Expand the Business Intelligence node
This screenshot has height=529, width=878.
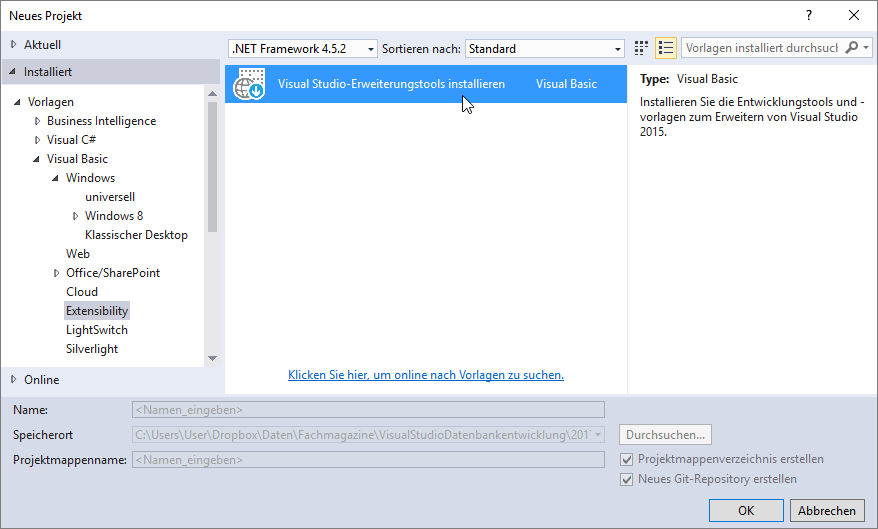38,121
